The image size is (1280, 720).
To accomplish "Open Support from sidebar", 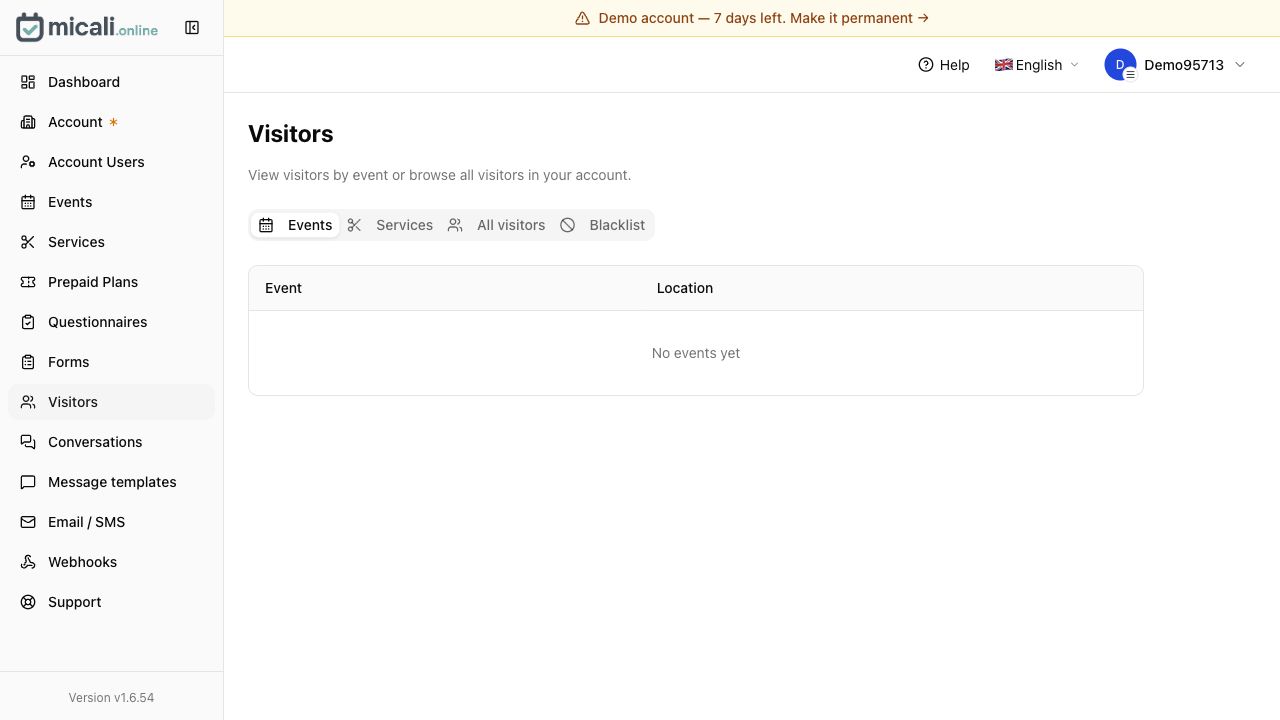I will click(111, 602).
